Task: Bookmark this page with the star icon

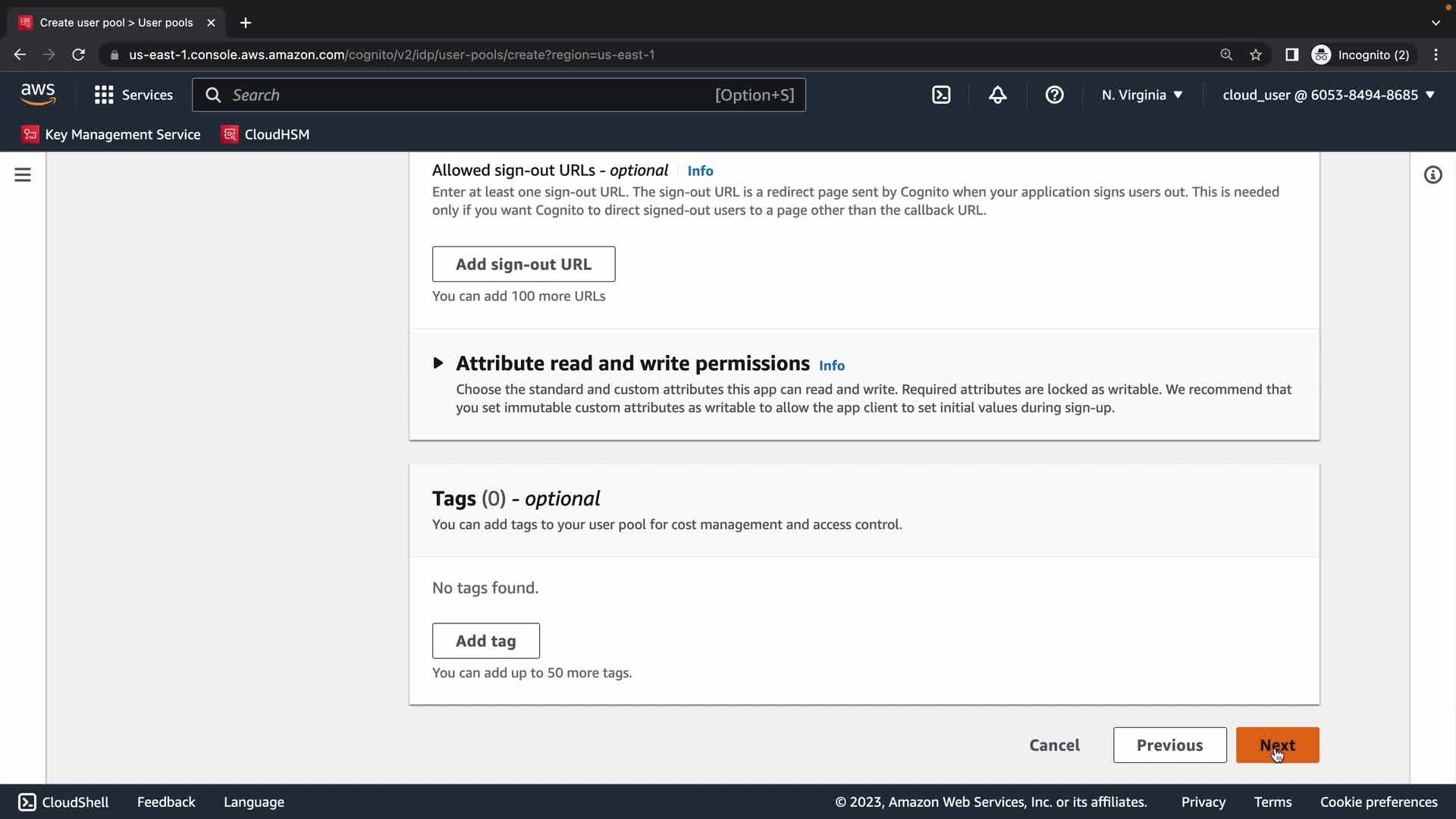Action: [x=1256, y=55]
